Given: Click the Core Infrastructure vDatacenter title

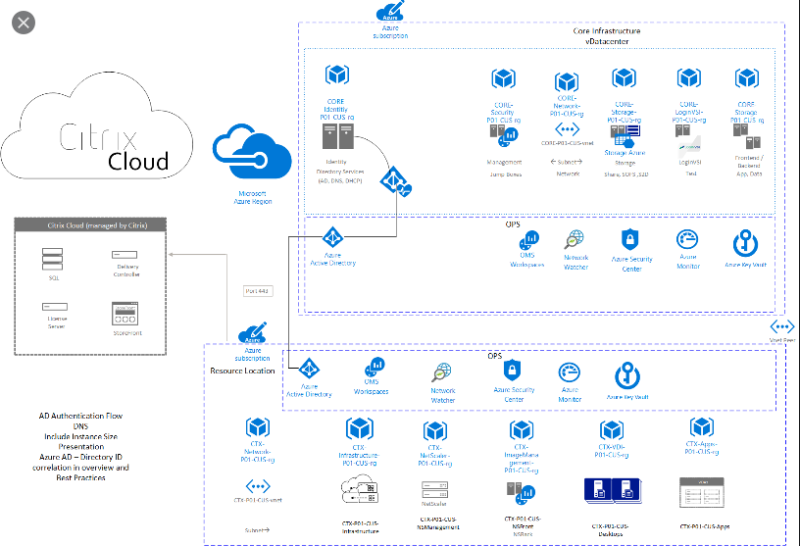Looking at the screenshot, I should point(607,36).
